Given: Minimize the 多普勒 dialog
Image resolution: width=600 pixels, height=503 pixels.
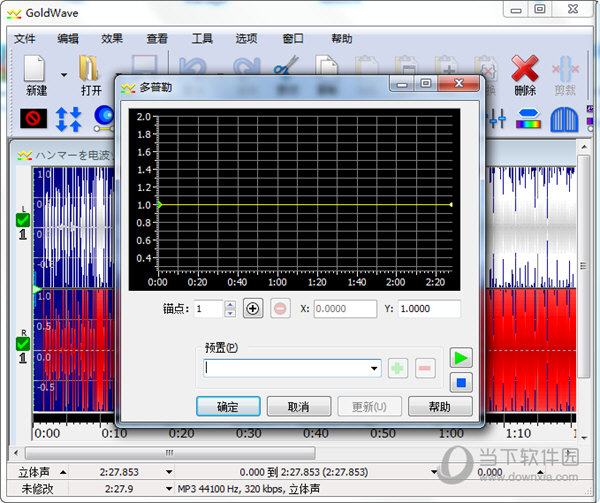Looking at the screenshot, I should pyautogui.click(x=401, y=84).
